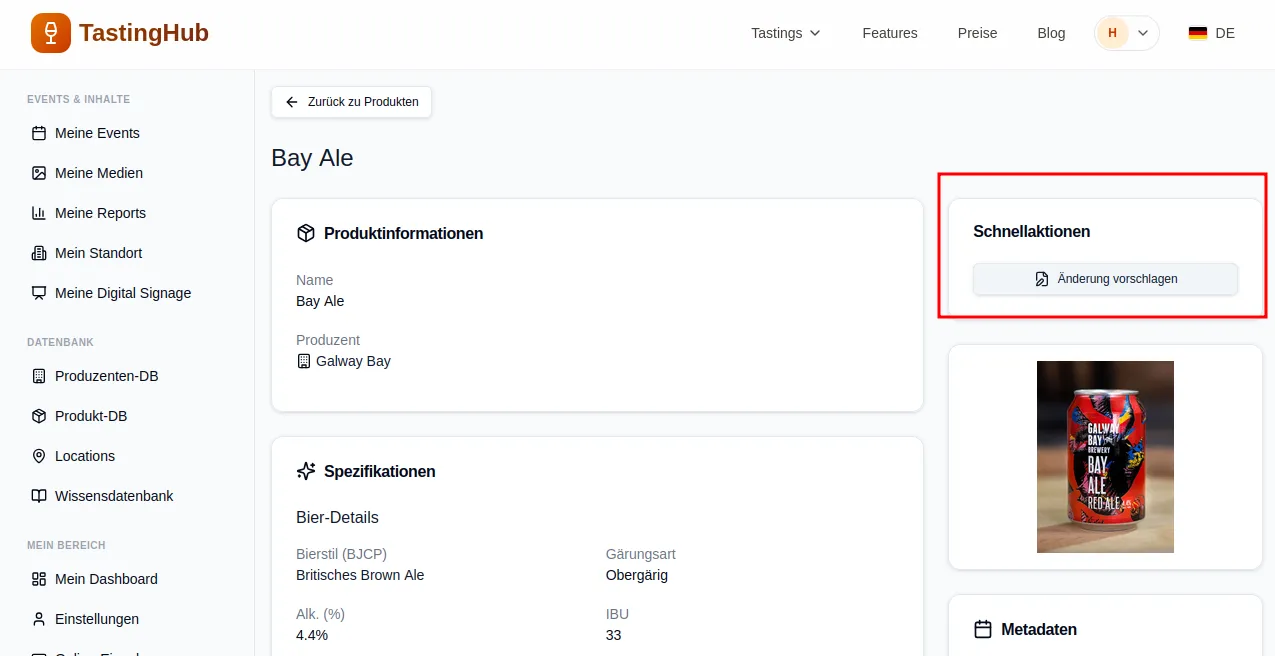Open the user avatar H dropdown
Viewport: 1275px width, 656px height.
tap(1127, 33)
